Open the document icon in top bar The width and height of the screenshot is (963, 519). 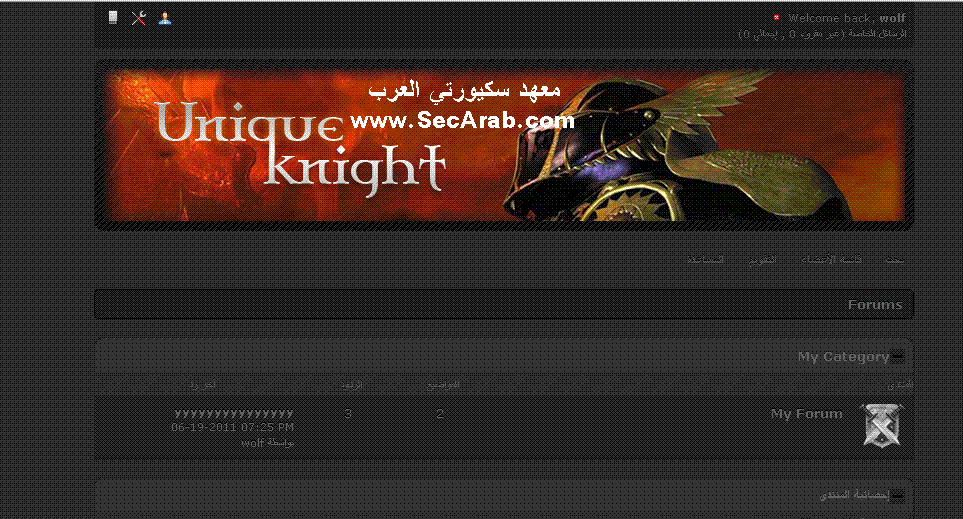(113, 18)
